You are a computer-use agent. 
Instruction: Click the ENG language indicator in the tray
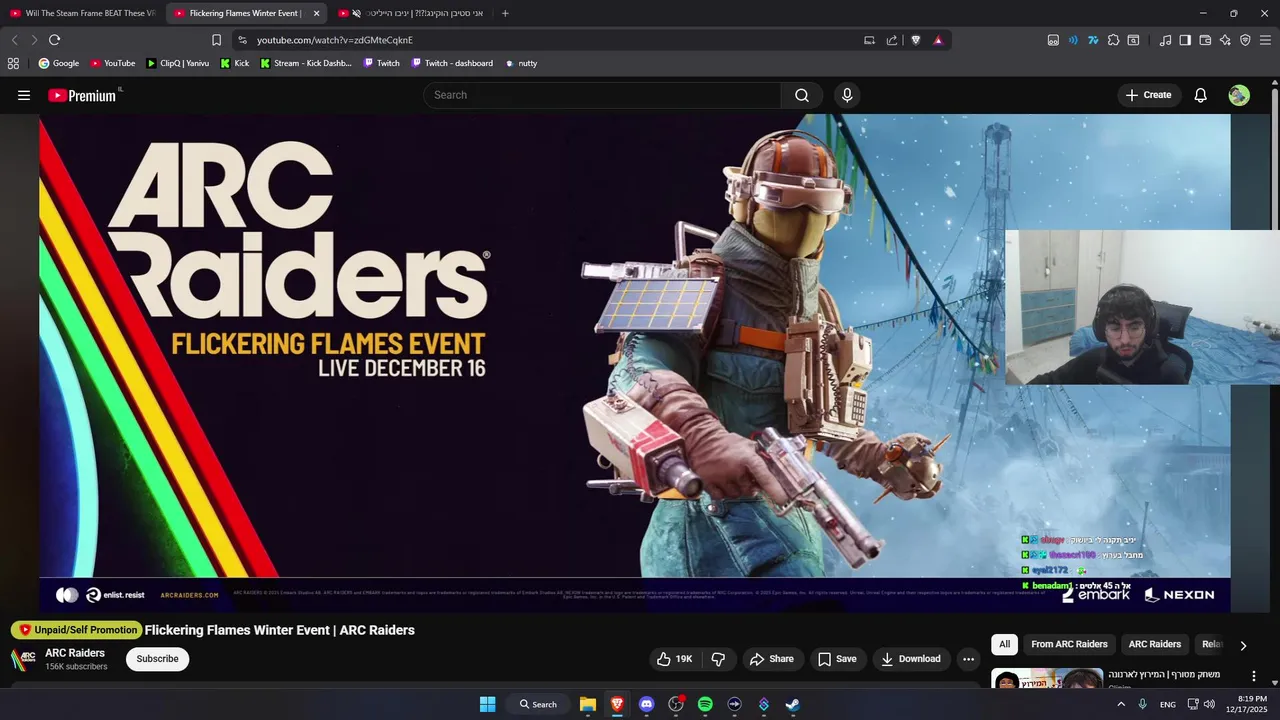point(1168,705)
